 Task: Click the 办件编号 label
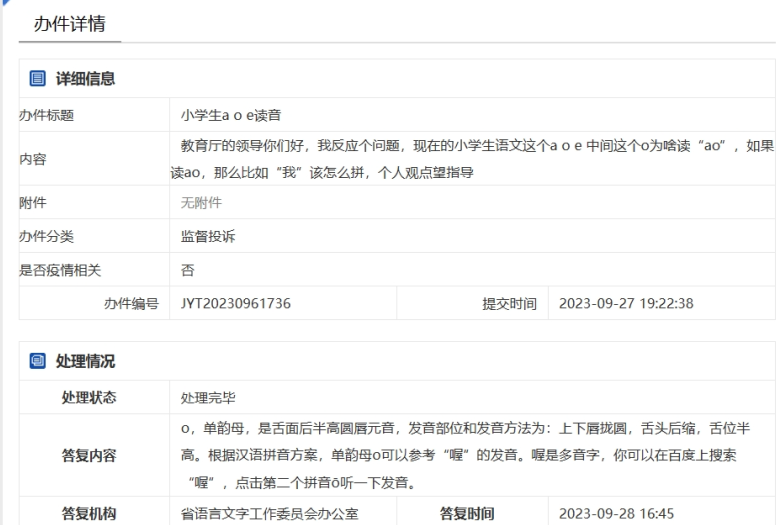tap(131, 304)
